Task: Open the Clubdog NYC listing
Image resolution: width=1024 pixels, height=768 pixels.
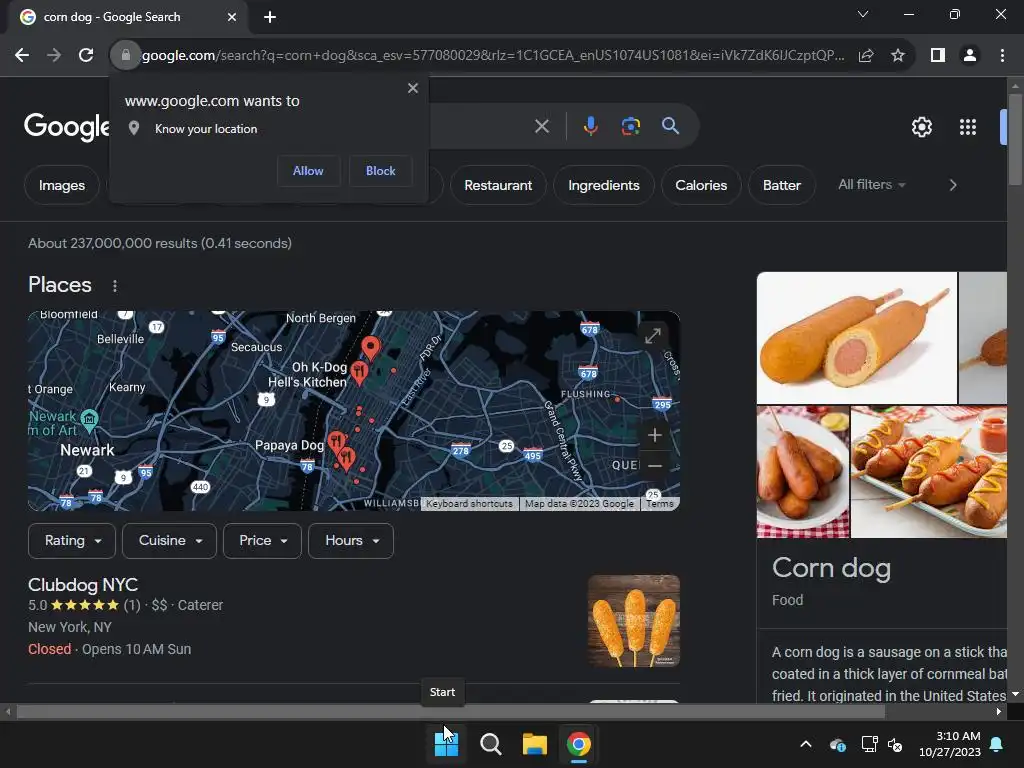Action: click(x=83, y=584)
